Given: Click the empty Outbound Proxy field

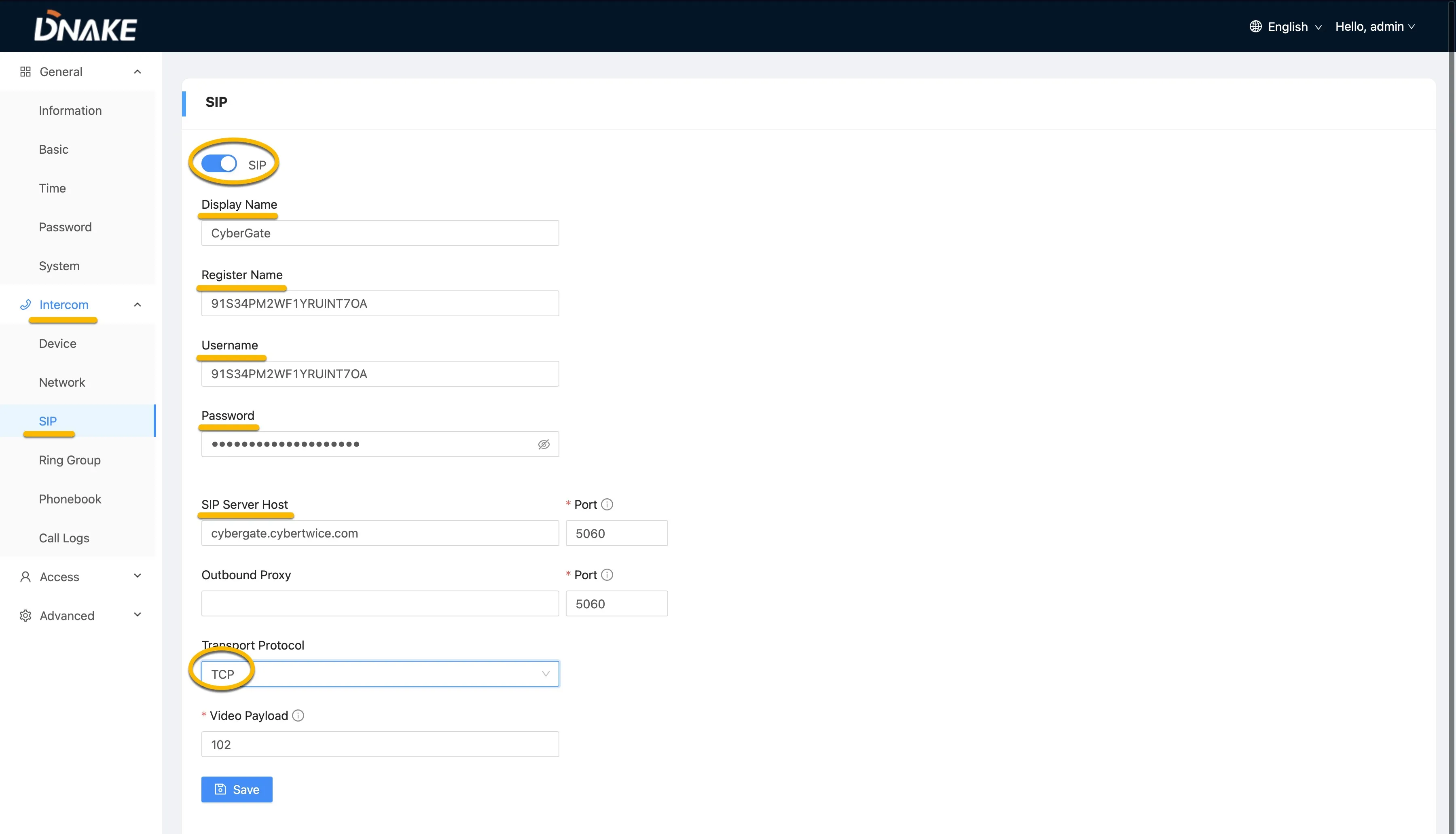Looking at the screenshot, I should (380, 604).
